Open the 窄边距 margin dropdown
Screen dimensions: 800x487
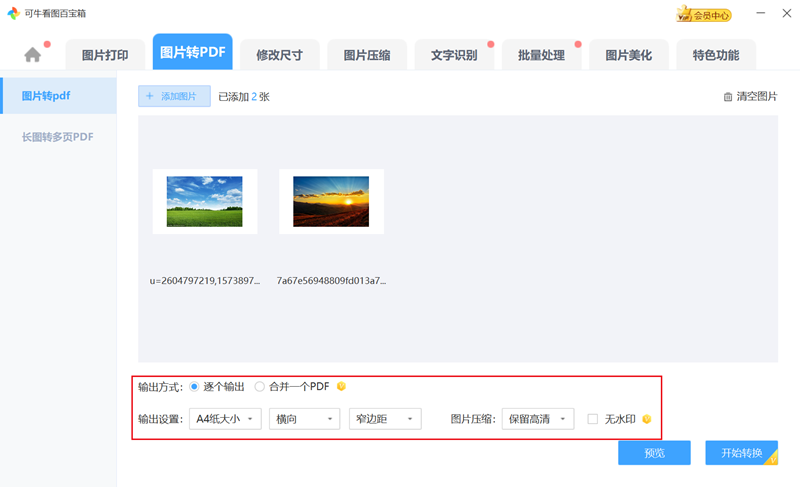pos(385,419)
